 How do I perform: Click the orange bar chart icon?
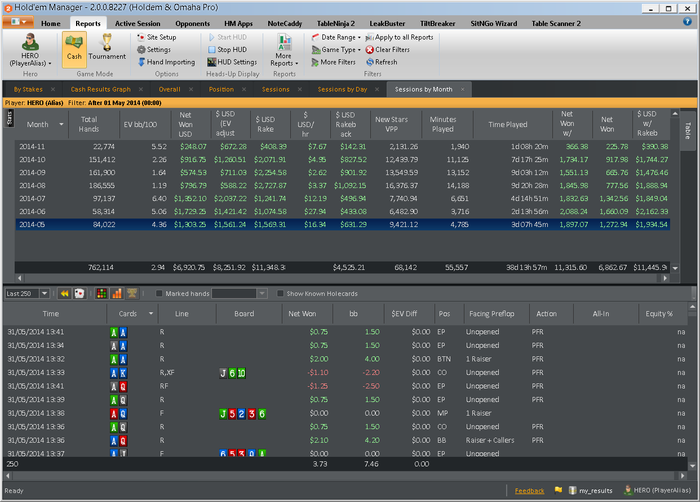pyautogui.click(x=117, y=293)
